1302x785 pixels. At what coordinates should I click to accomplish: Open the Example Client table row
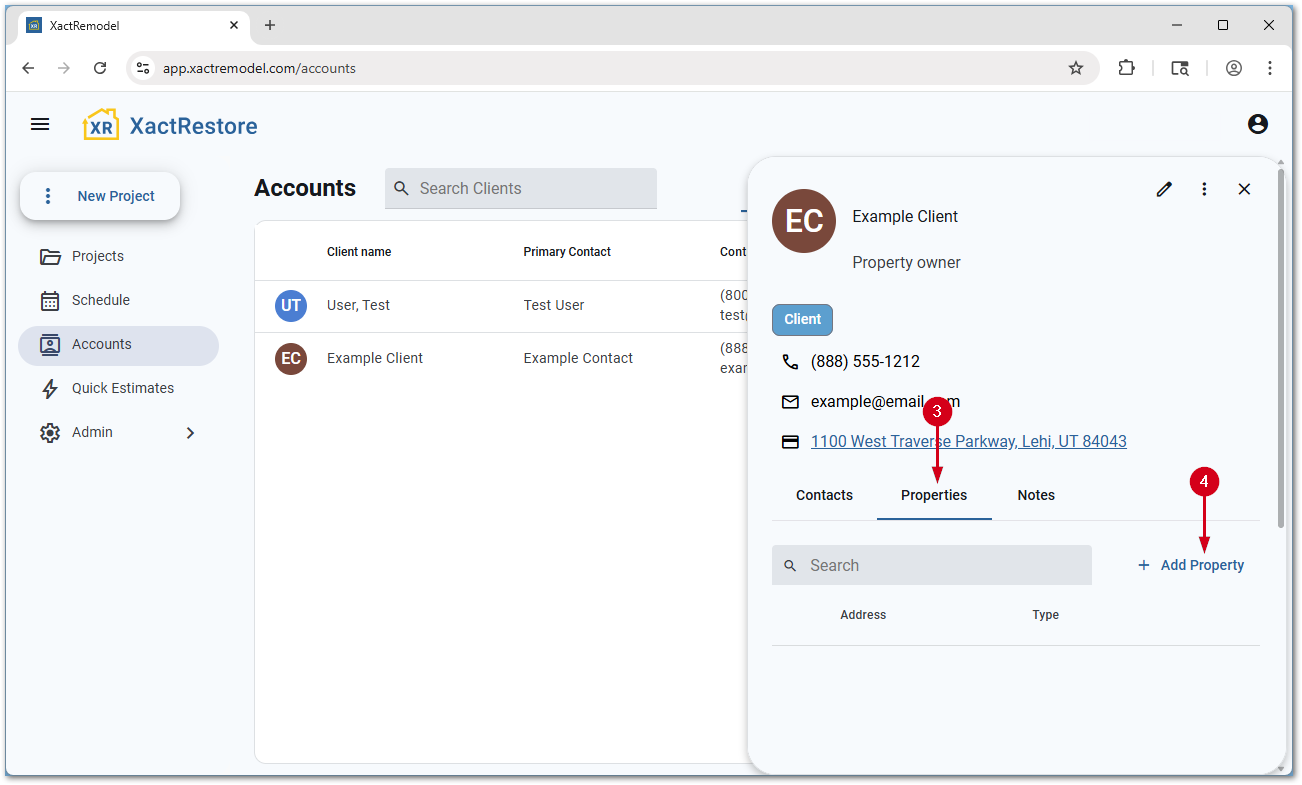click(x=502, y=359)
